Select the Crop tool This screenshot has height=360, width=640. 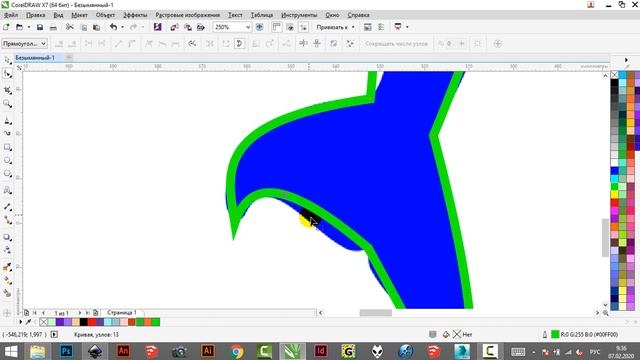pos(7,90)
